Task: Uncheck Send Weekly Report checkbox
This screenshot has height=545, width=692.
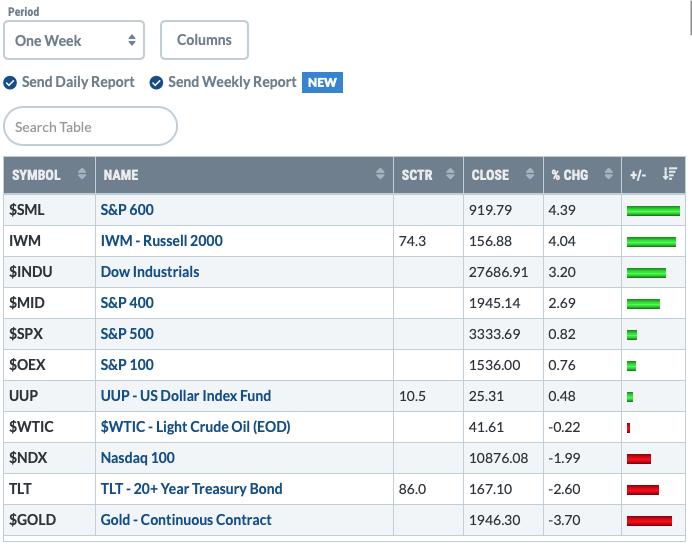Action: (x=156, y=83)
